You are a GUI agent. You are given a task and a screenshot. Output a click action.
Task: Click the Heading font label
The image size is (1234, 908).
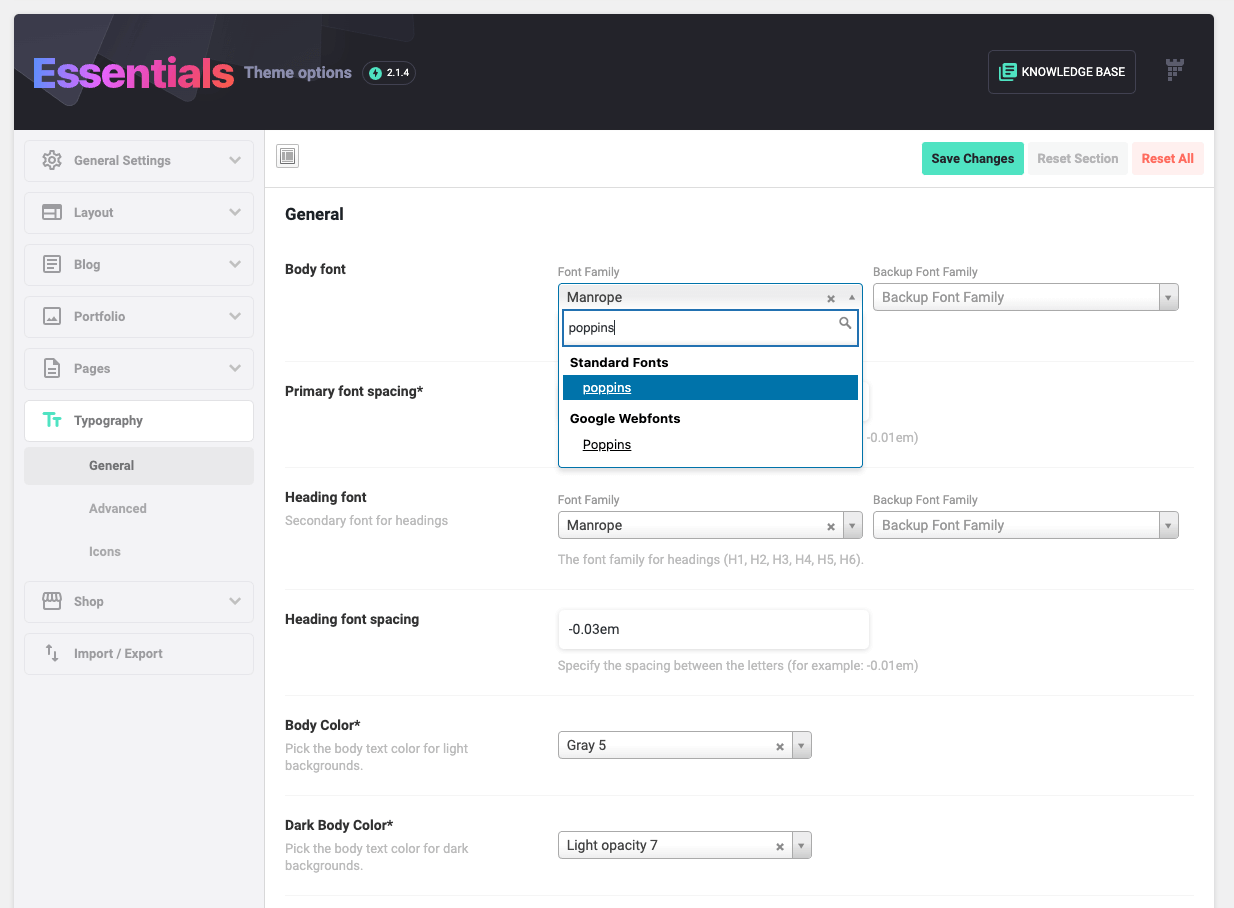pos(326,497)
